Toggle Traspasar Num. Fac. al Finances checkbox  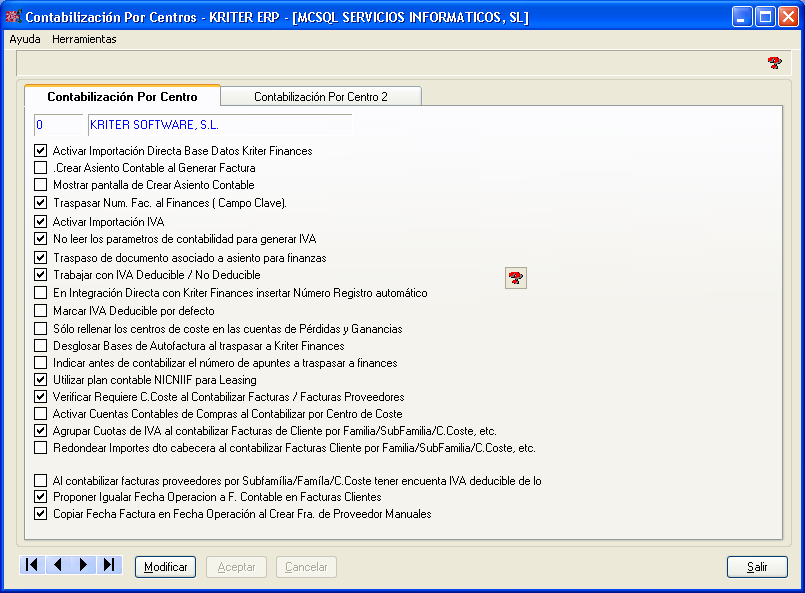click(x=41, y=203)
